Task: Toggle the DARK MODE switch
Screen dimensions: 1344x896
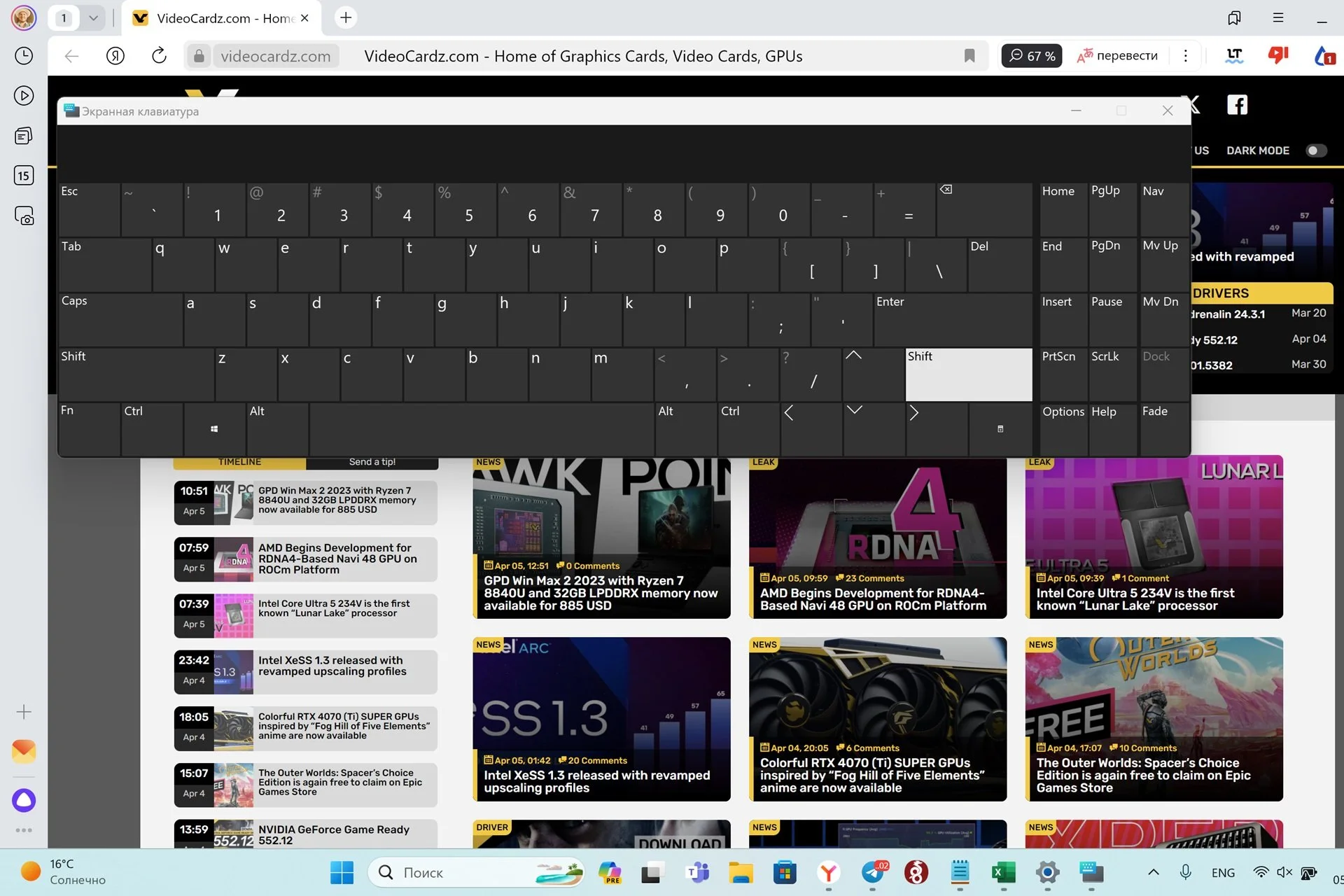Action: 1316,150
